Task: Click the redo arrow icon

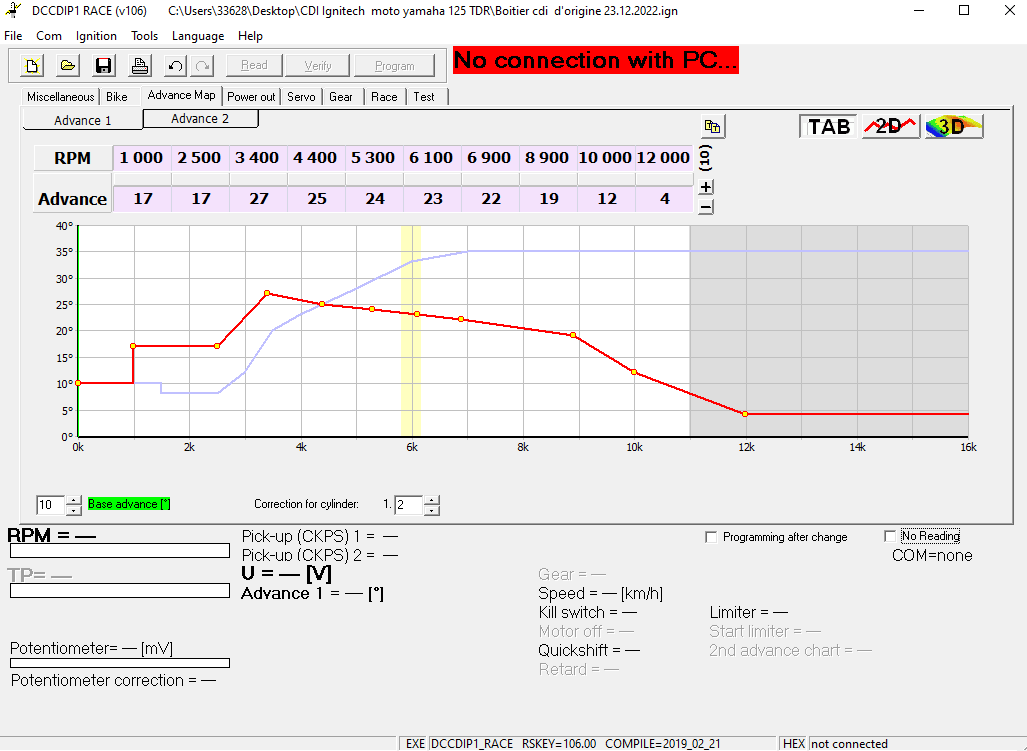Action: coord(203,65)
